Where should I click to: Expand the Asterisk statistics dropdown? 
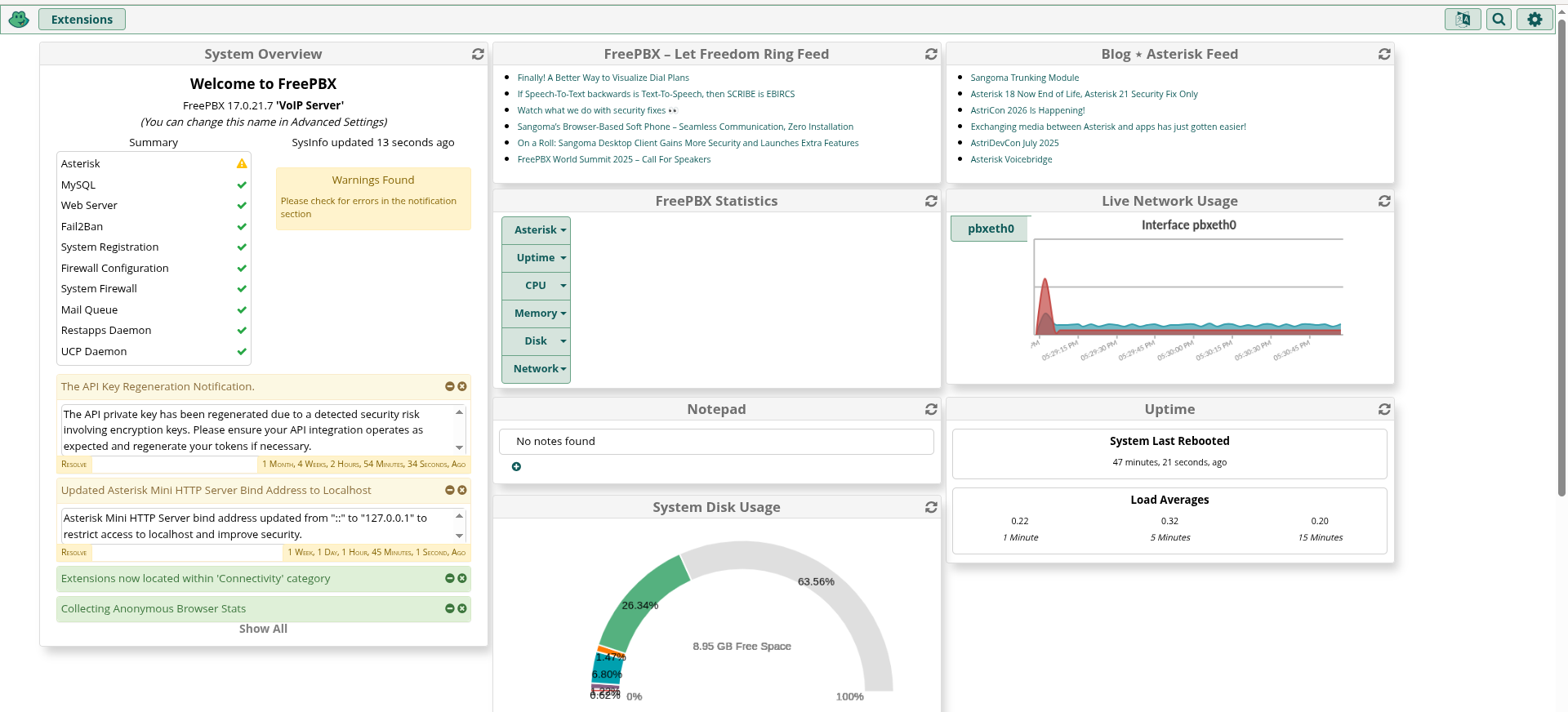pos(536,230)
